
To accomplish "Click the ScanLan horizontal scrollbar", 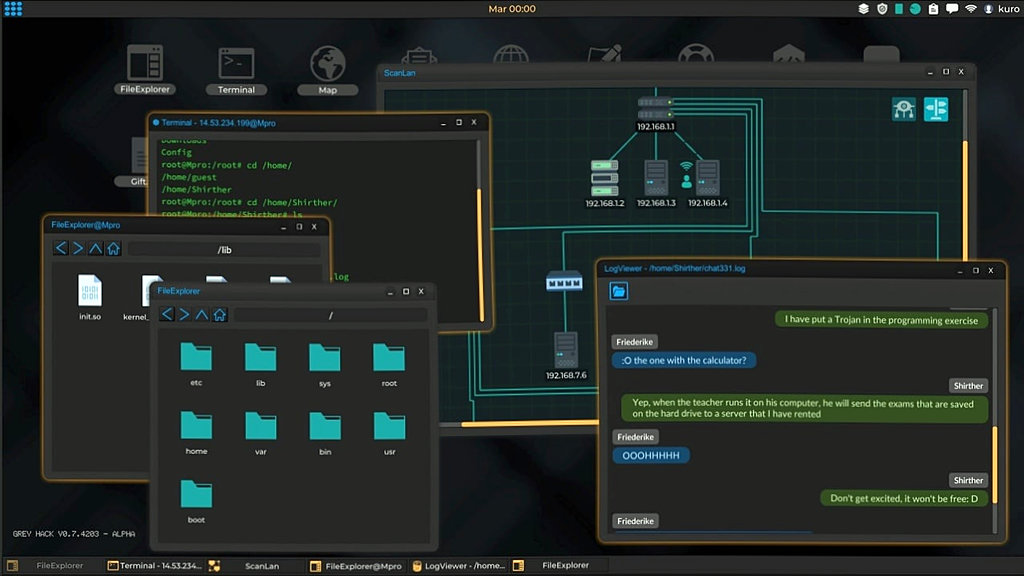I will point(529,424).
